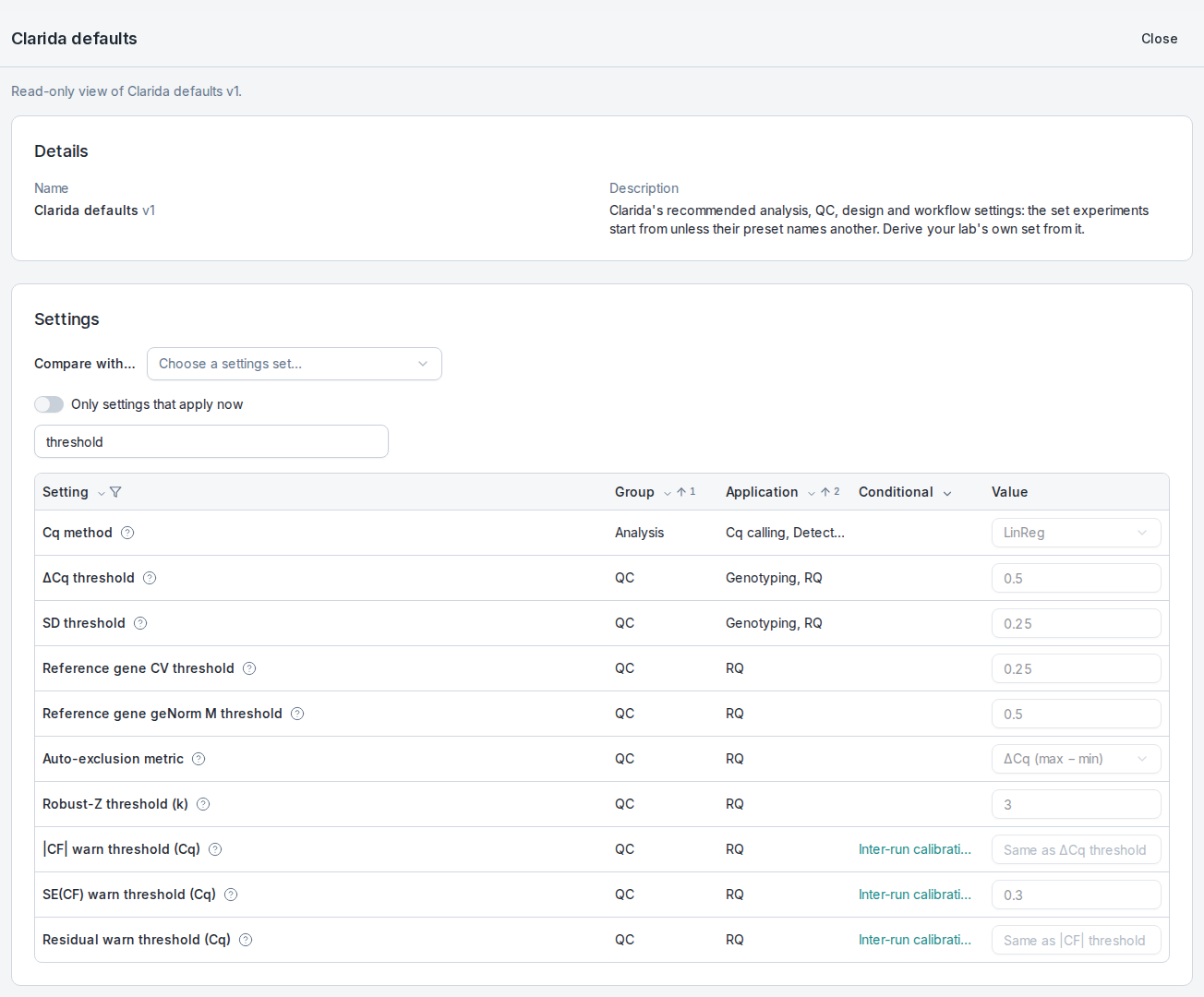Click help icon next to SE(CF) warn threshold
Image resolution: width=1204 pixels, height=997 pixels.
coord(231,895)
